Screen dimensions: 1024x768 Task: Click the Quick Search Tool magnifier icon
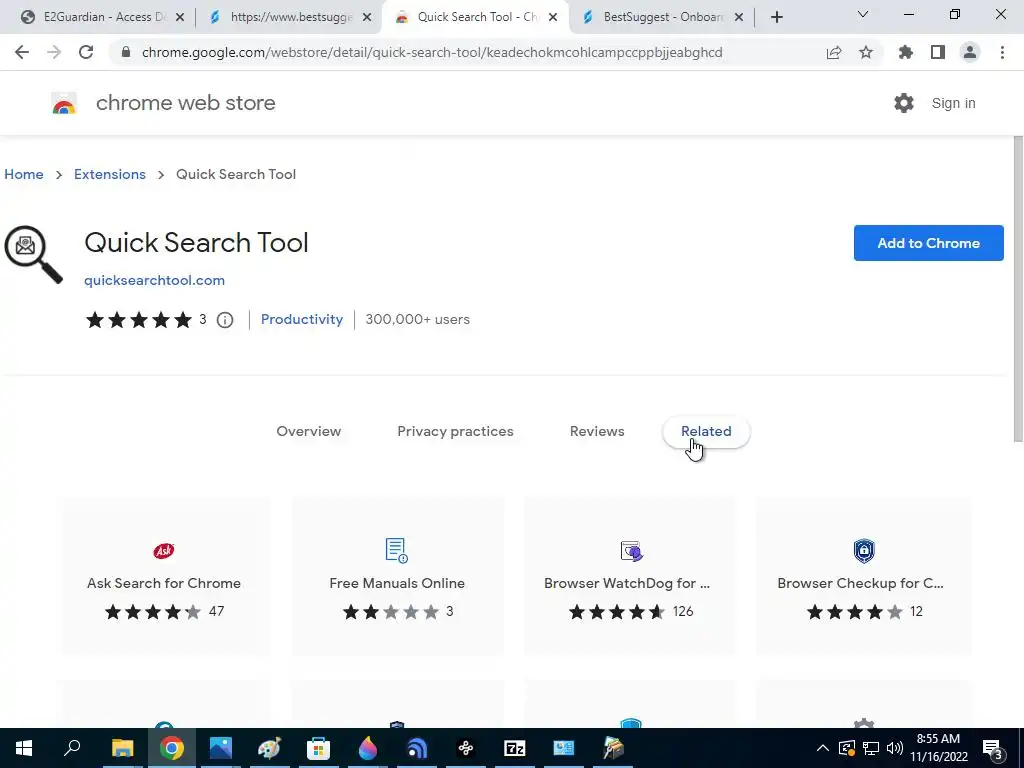tap(33, 255)
